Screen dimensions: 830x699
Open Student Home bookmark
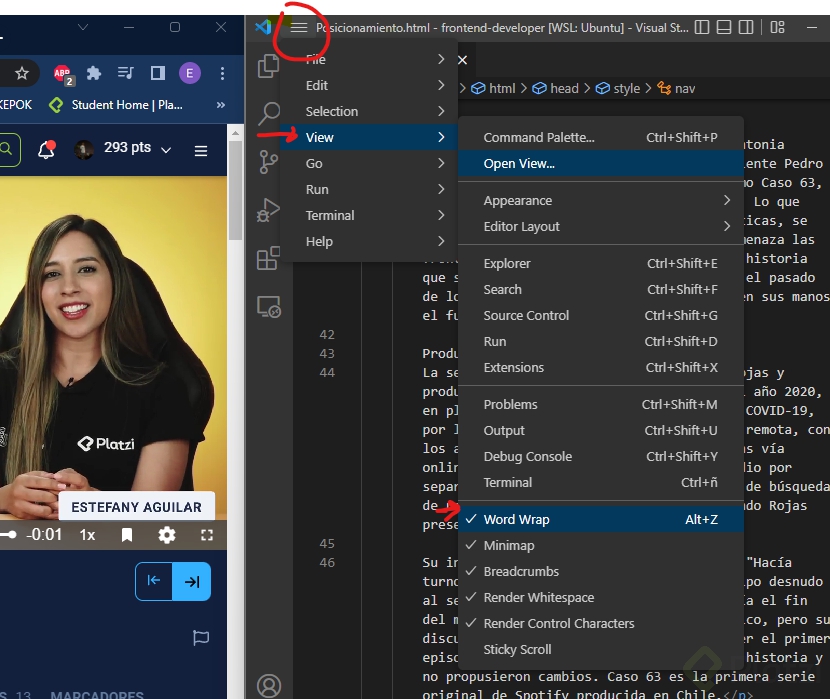pos(116,105)
